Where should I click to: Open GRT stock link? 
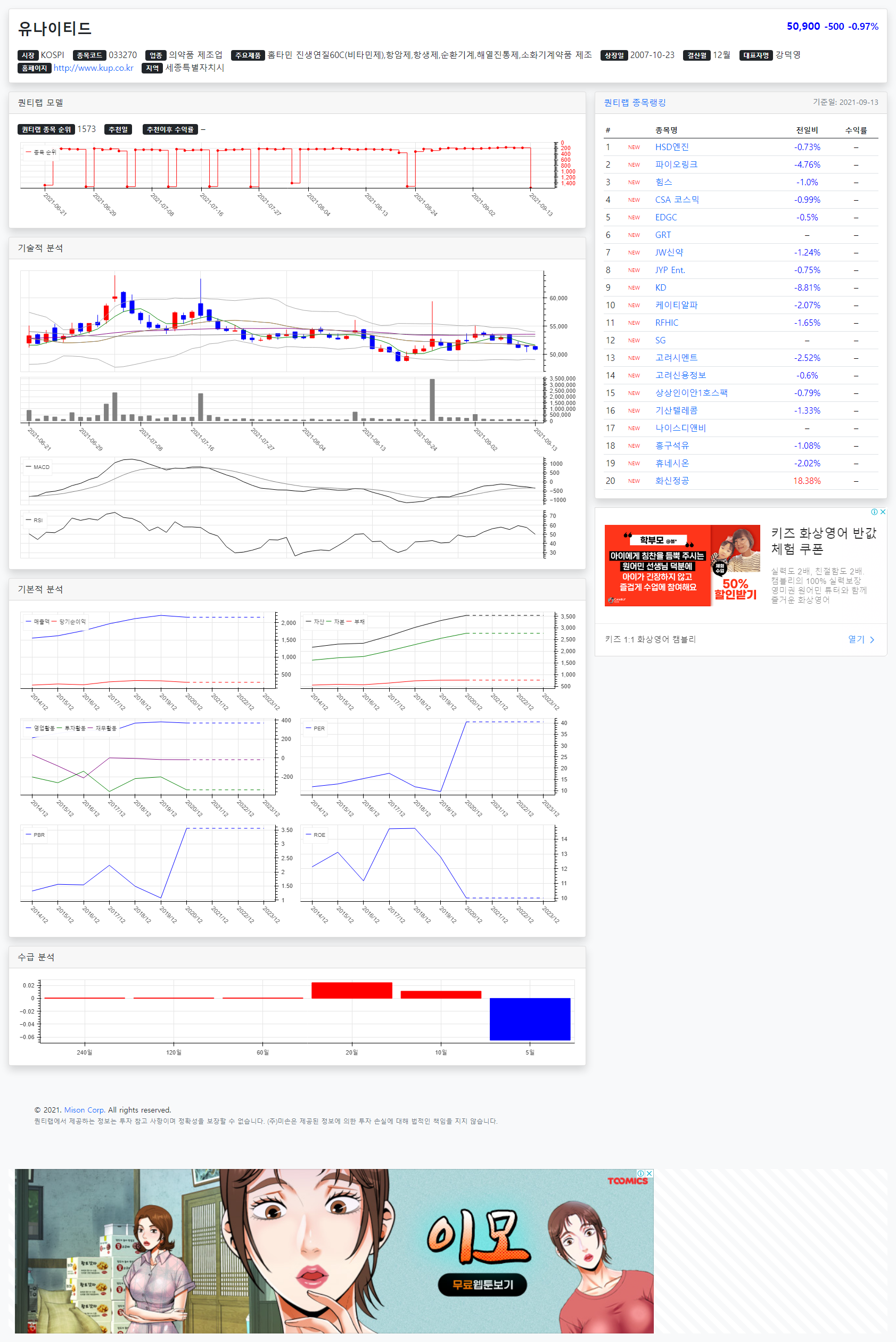click(x=663, y=235)
